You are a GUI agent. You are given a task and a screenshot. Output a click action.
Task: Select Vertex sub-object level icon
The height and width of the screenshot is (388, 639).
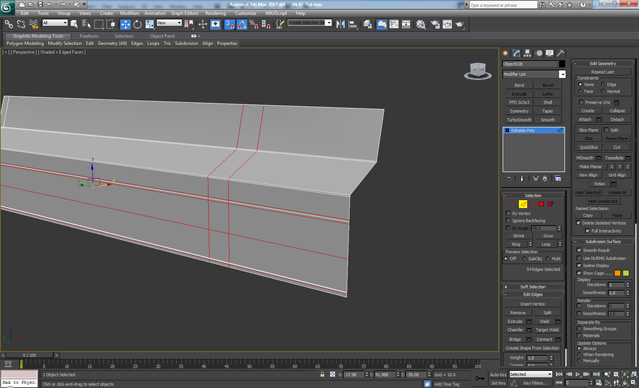click(513, 204)
